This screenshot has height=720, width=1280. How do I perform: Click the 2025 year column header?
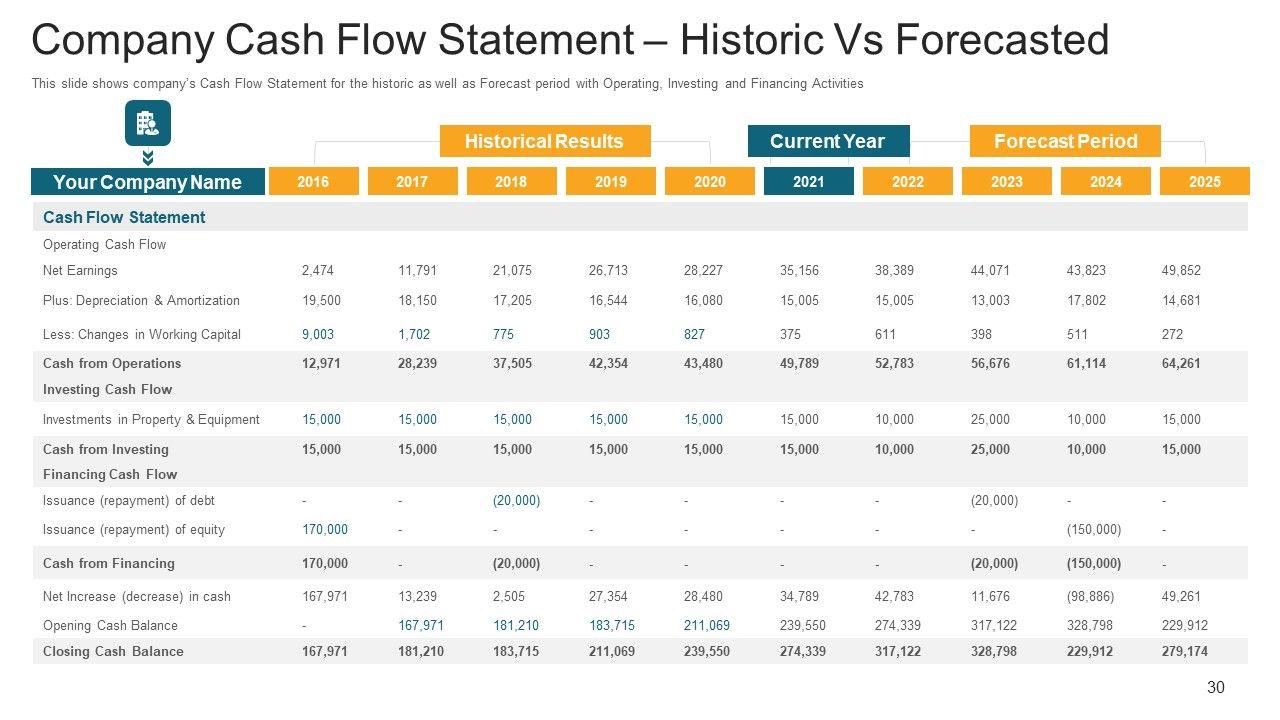click(1204, 181)
